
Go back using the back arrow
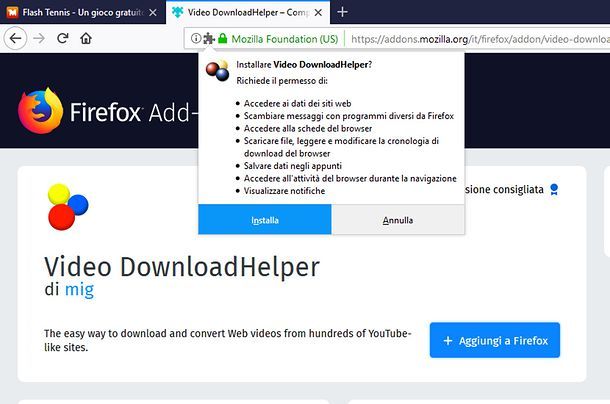(15, 39)
